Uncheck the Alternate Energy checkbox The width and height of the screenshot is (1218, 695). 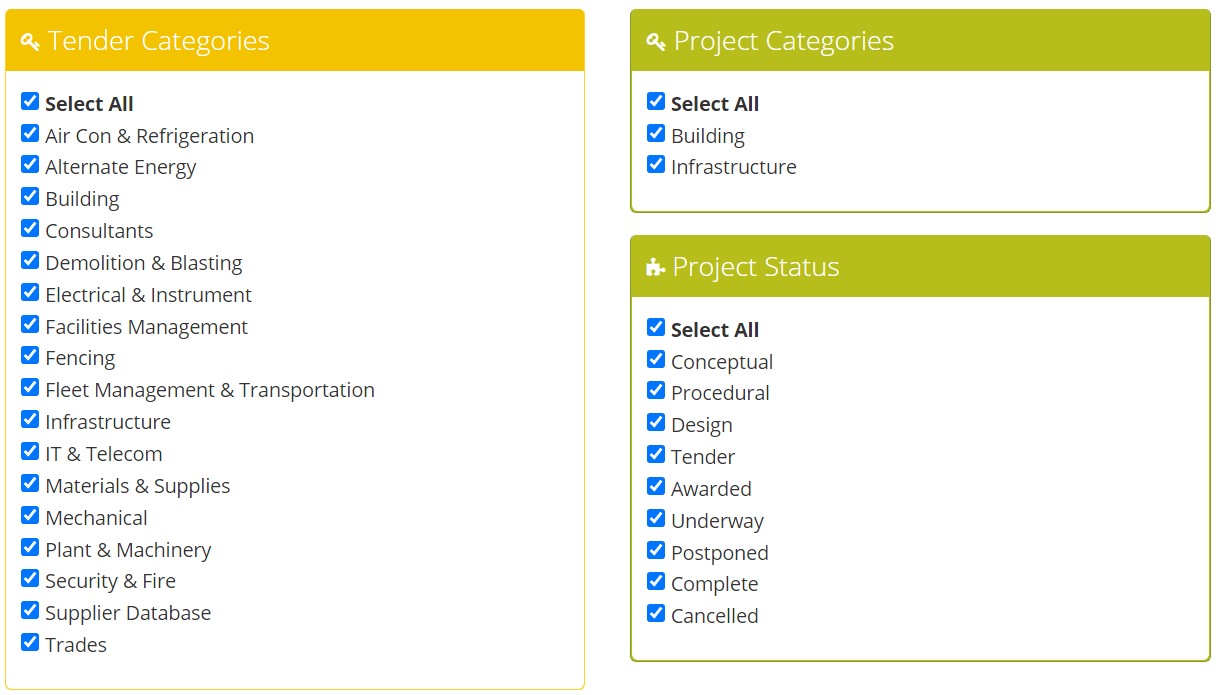tap(30, 164)
